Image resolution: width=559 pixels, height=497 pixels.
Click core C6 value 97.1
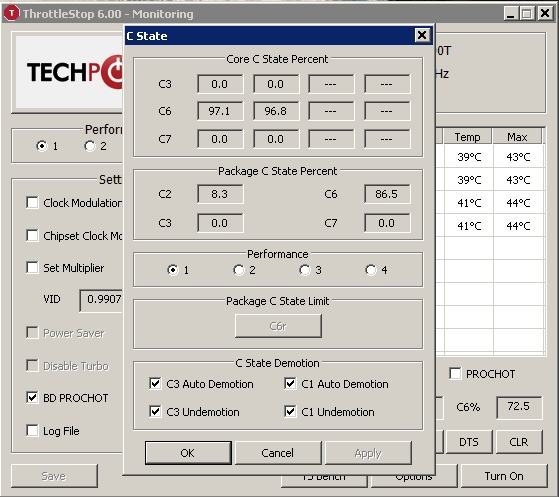(220, 111)
